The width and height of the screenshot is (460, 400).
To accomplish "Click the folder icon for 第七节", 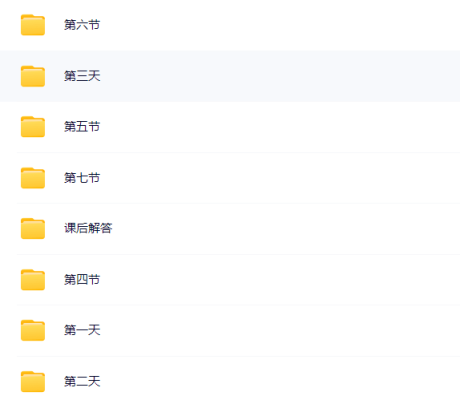I will [x=33, y=178].
